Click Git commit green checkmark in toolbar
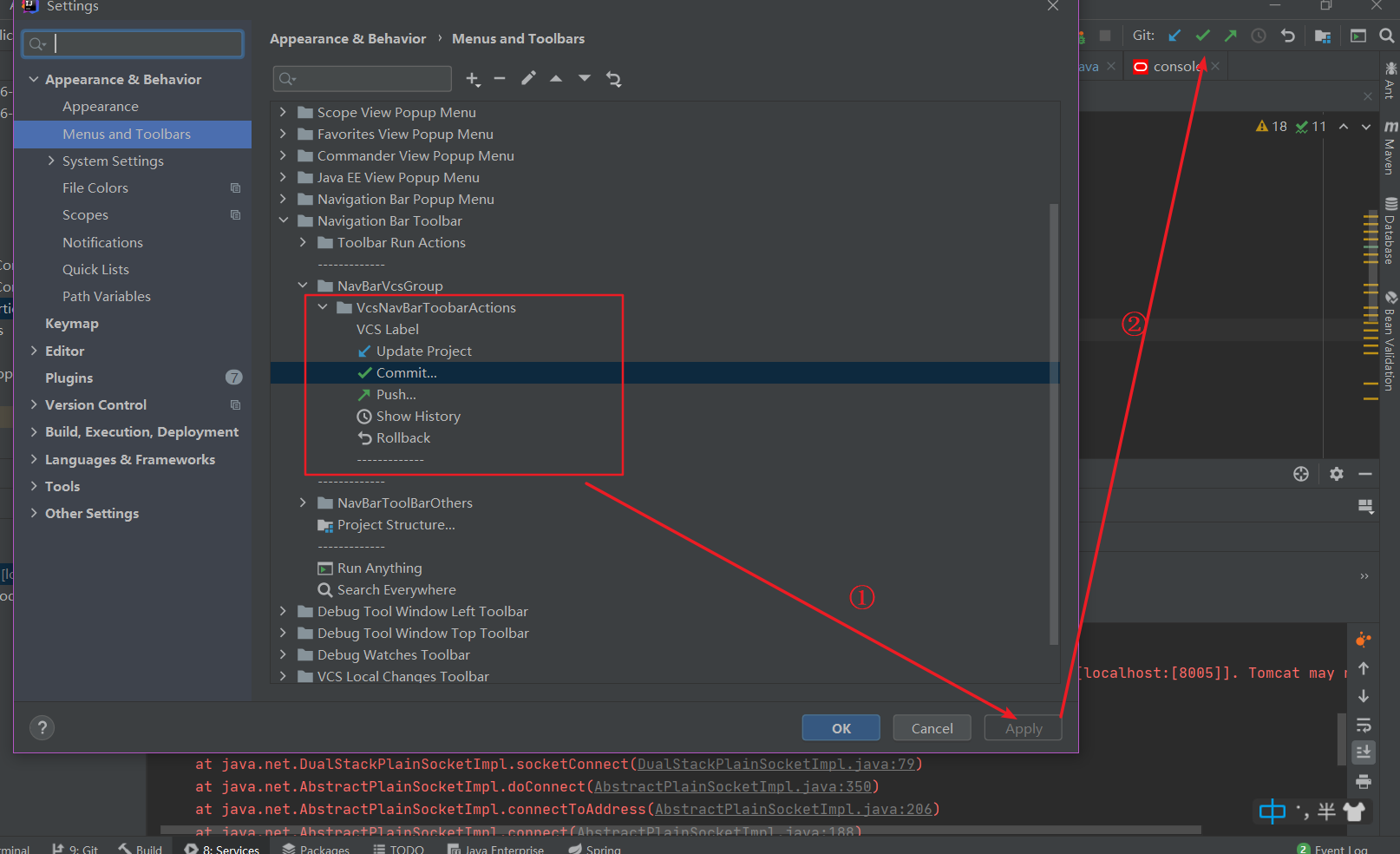Viewport: 1400px width, 854px height. click(1202, 36)
